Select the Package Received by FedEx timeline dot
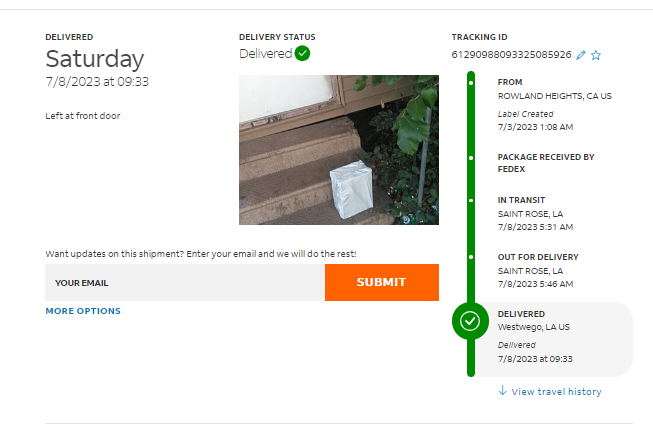Screen dimensions: 653x438 click(471, 157)
